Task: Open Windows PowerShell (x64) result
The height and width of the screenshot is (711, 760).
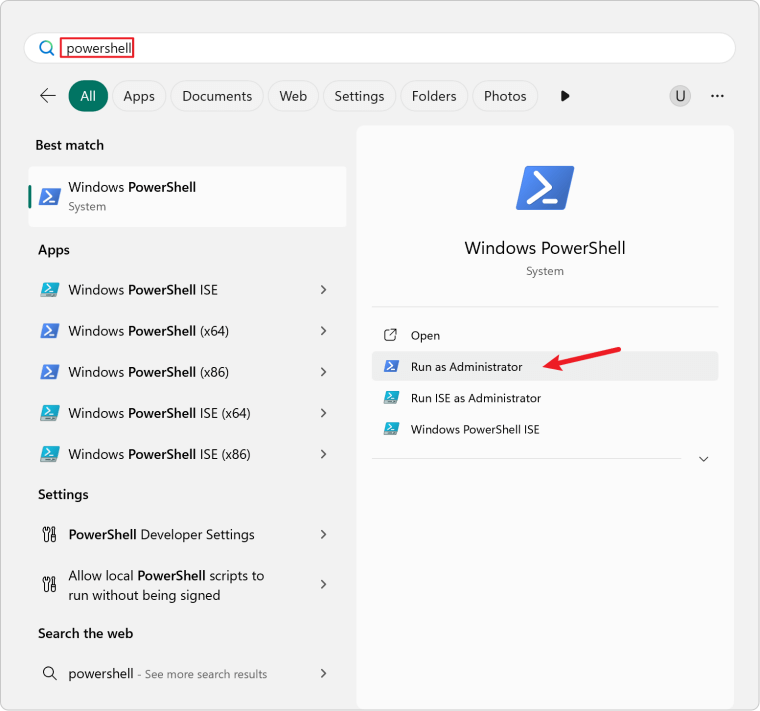Action: coord(188,331)
